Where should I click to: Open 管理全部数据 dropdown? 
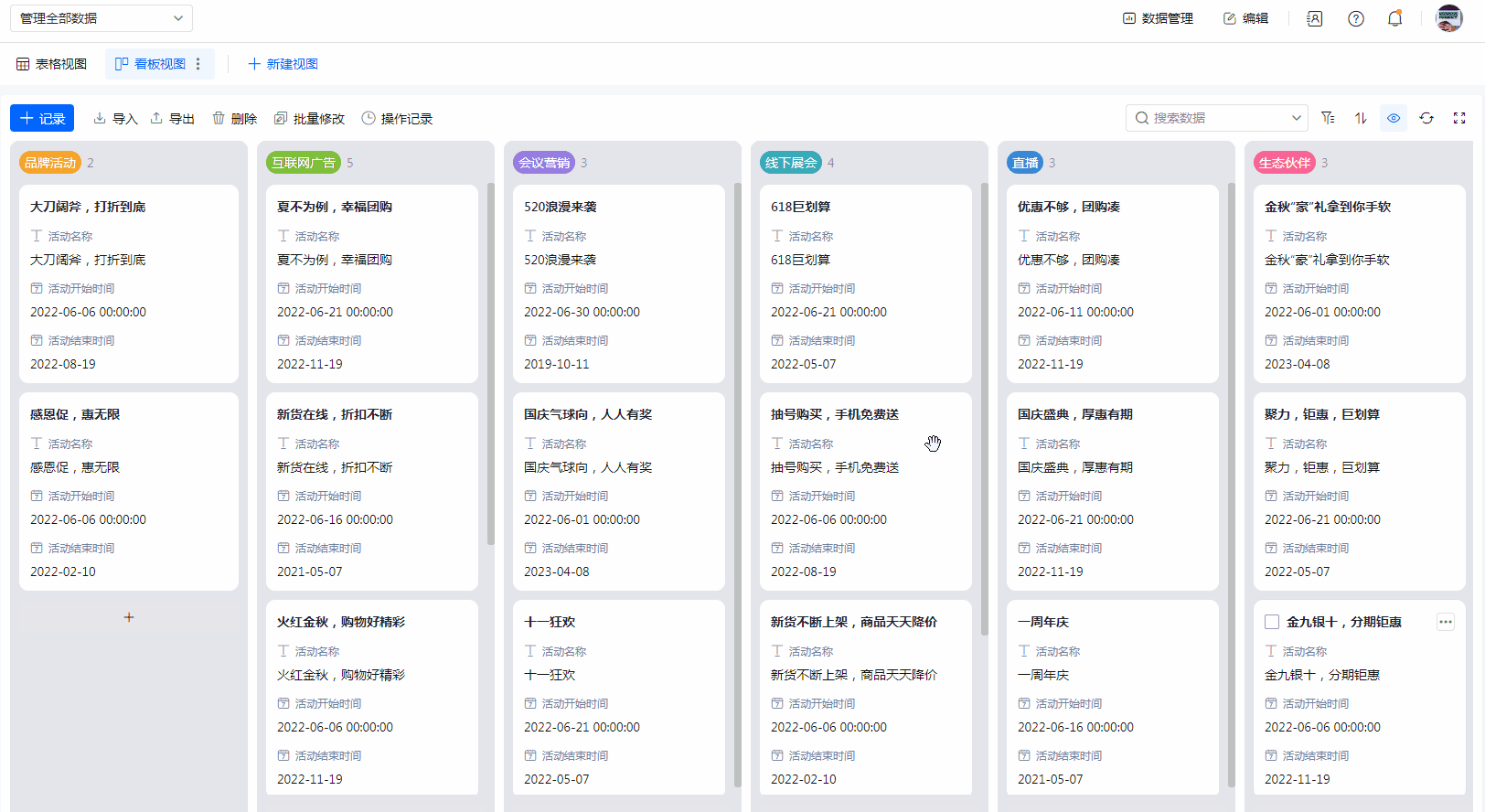[x=101, y=18]
